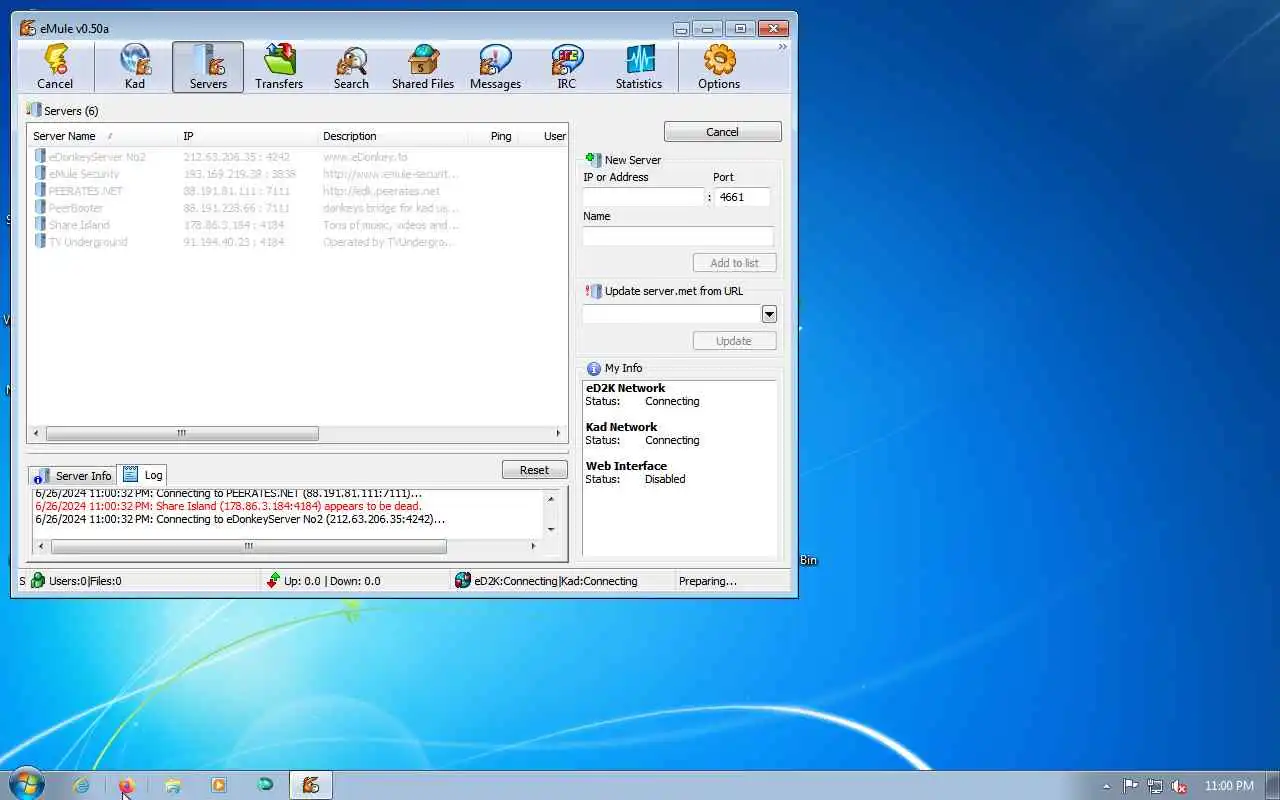
Task: Click the IP 212.63.206.35 : 4242 cell
Action: coord(237,157)
